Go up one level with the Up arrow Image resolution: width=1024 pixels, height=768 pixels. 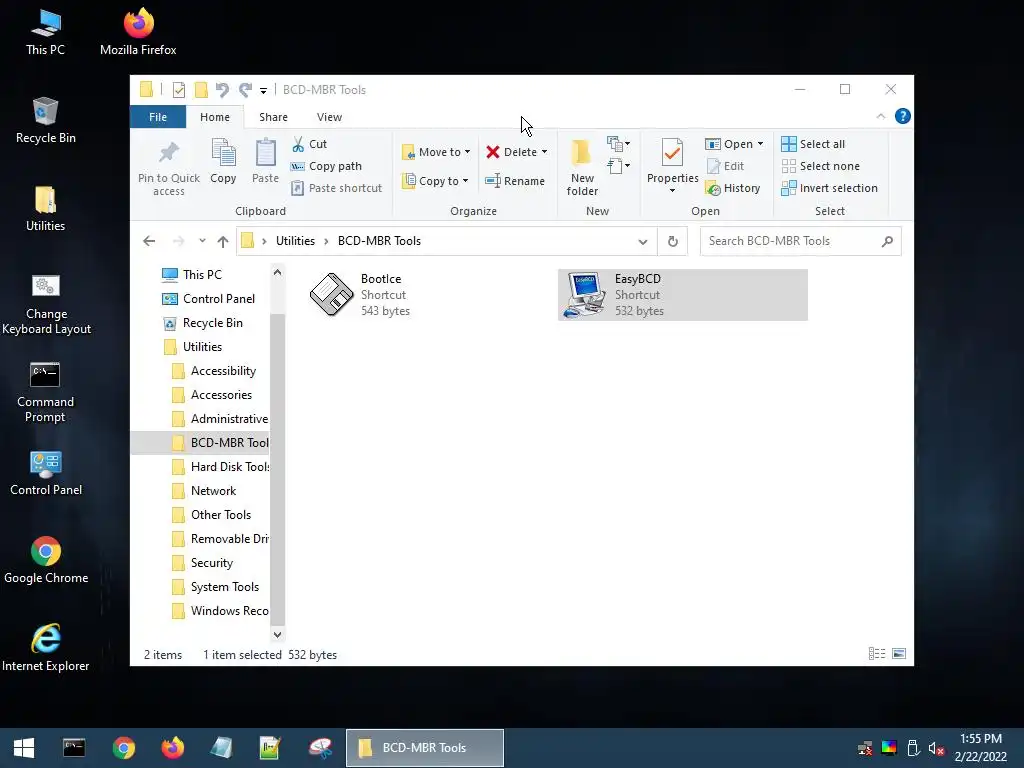223,242
